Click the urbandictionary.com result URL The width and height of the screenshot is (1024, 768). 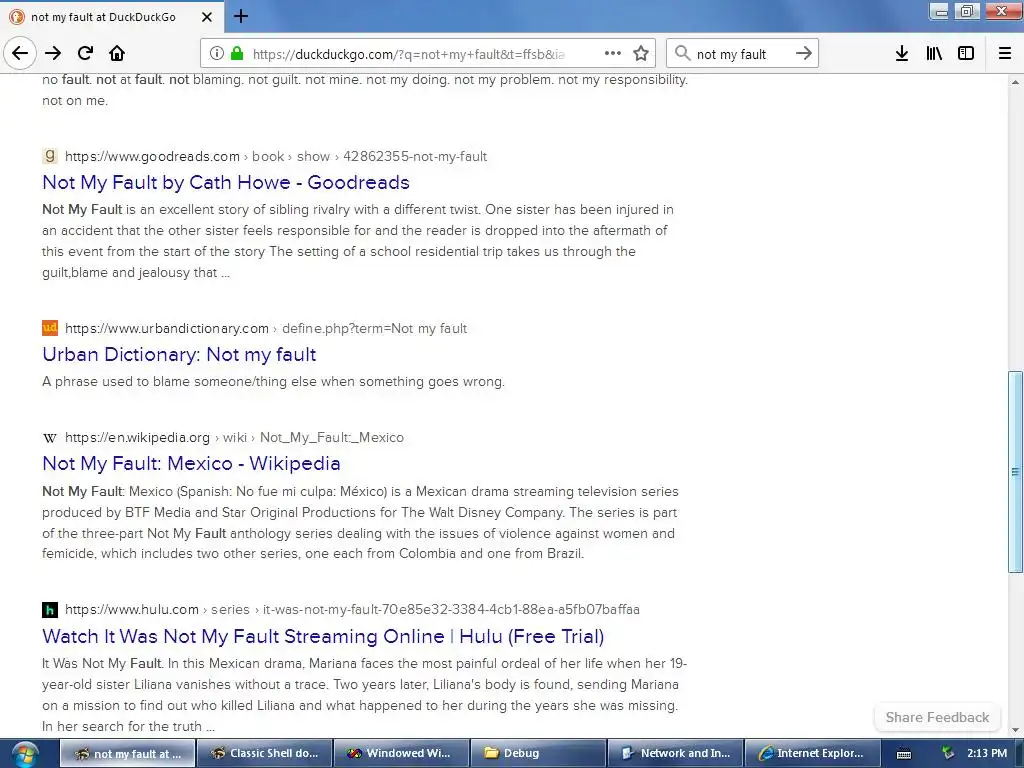pos(266,328)
